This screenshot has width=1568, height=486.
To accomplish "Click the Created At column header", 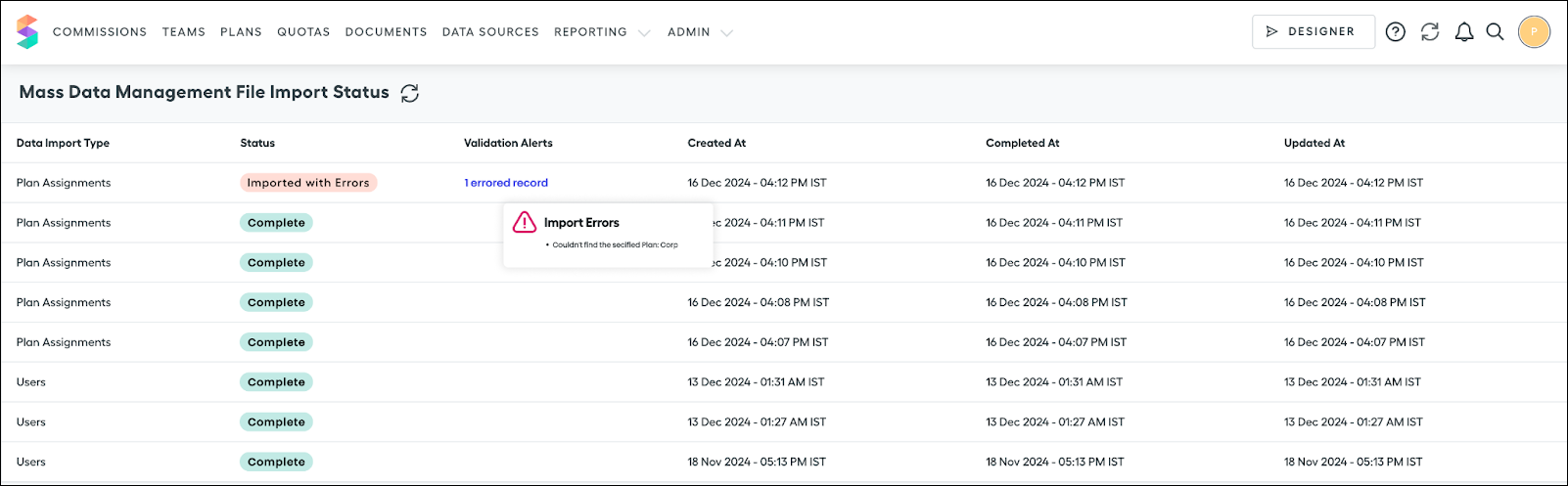I will click(x=716, y=143).
